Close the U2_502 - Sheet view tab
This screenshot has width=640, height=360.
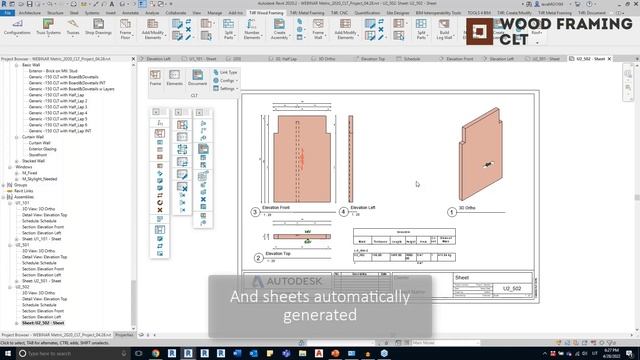click(609, 59)
